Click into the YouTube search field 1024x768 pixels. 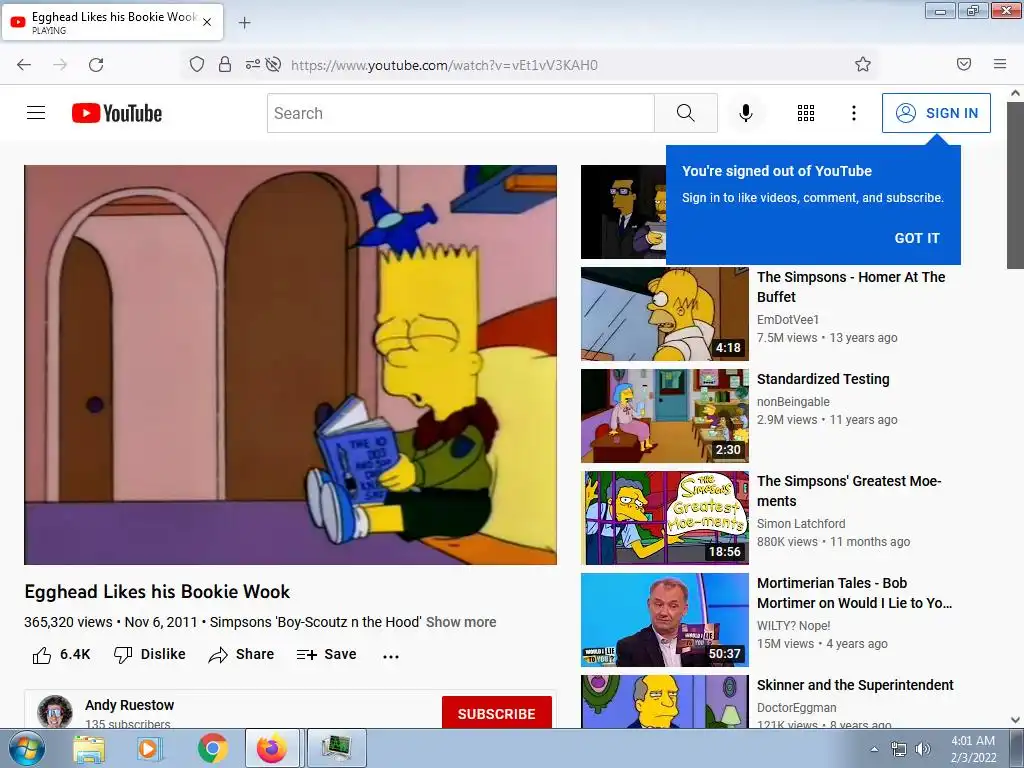[x=460, y=113]
